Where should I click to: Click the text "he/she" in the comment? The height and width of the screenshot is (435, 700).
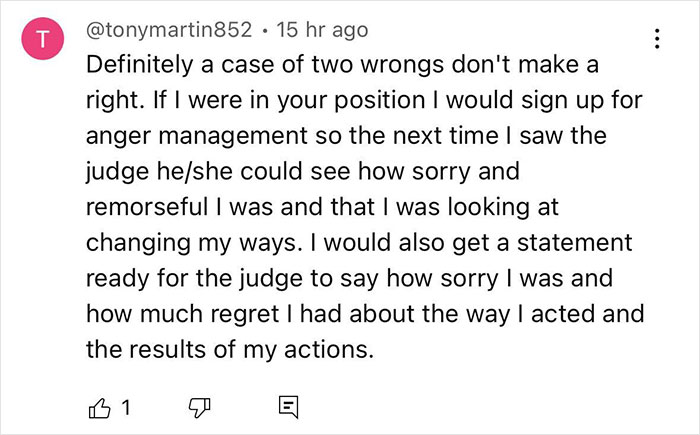coord(180,170)
